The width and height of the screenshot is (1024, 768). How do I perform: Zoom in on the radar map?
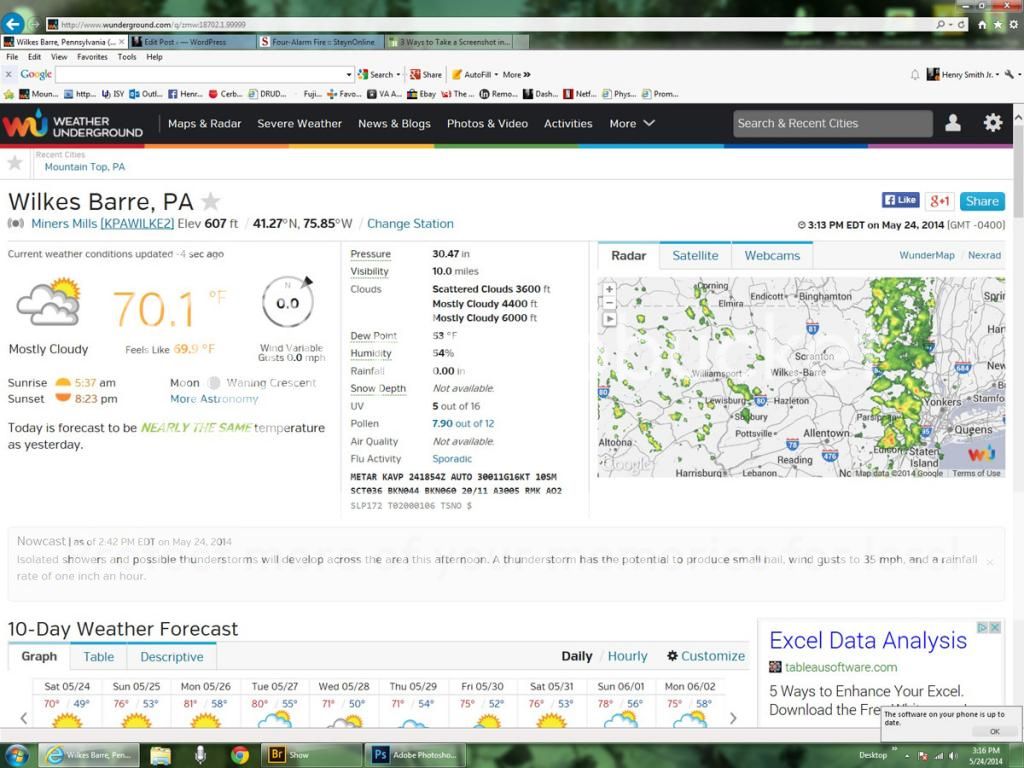pyautogui.click(x=609, y=289)
